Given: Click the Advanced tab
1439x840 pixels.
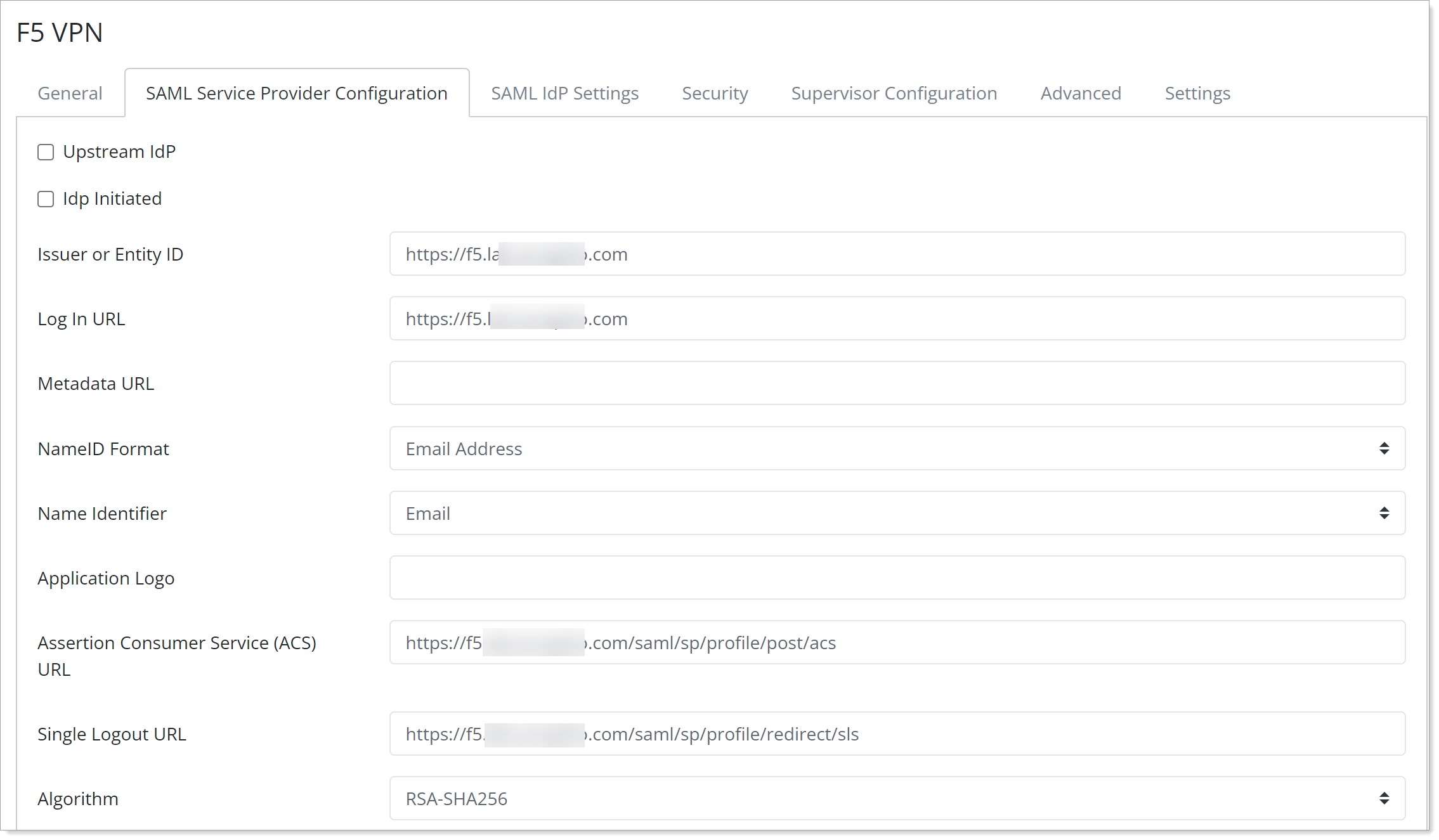Looking at the screenshot, I should (1082, 93).
